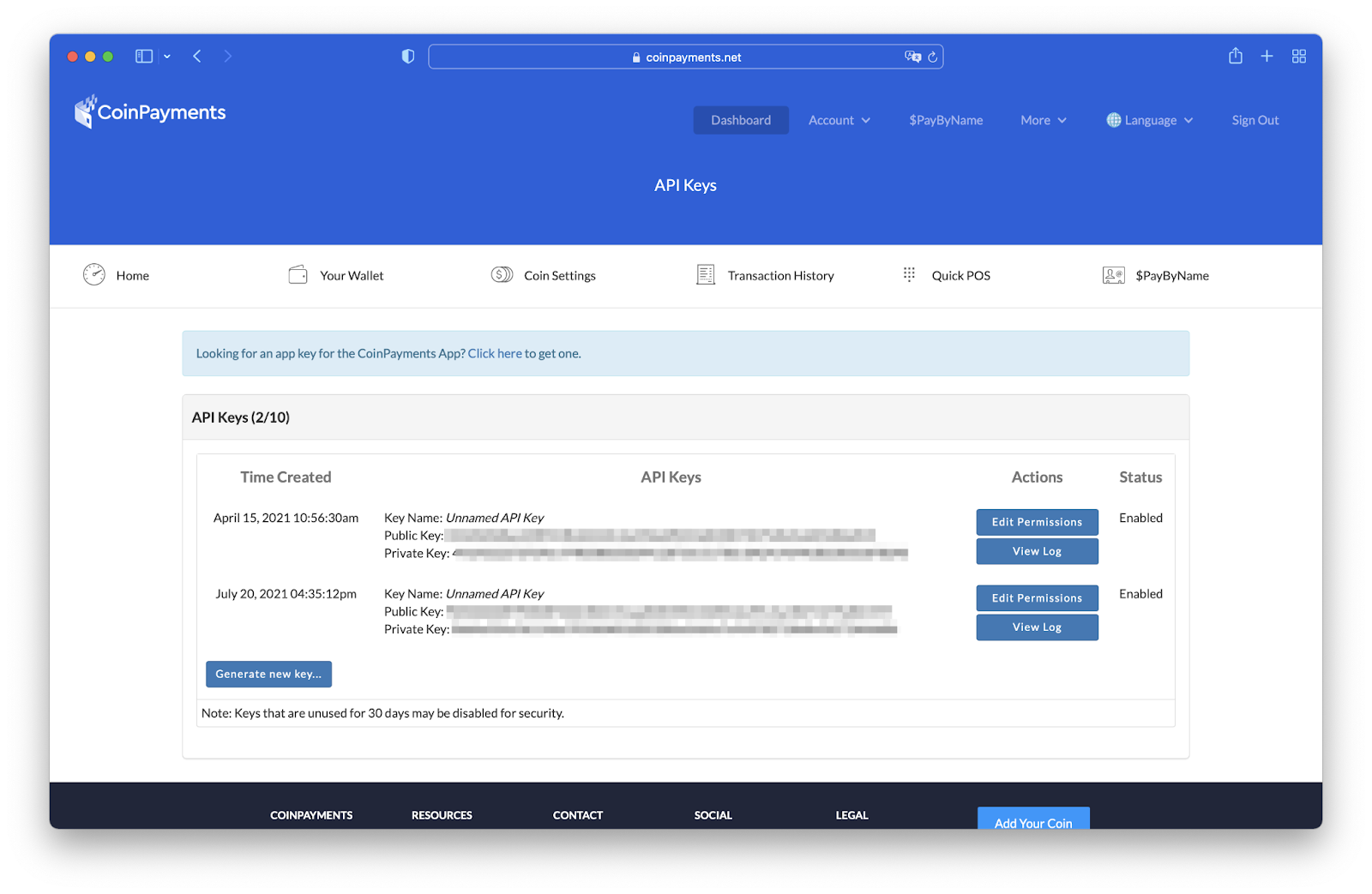Click the CoinPayments logo

point(150,111)
